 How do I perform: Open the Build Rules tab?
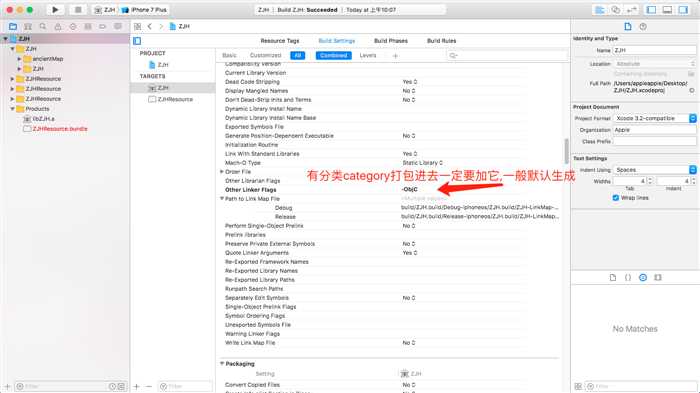tap(442, 41)
